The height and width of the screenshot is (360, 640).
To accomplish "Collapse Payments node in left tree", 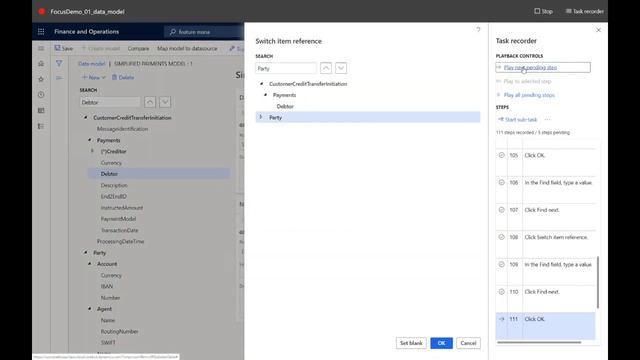I will point(90,140).
